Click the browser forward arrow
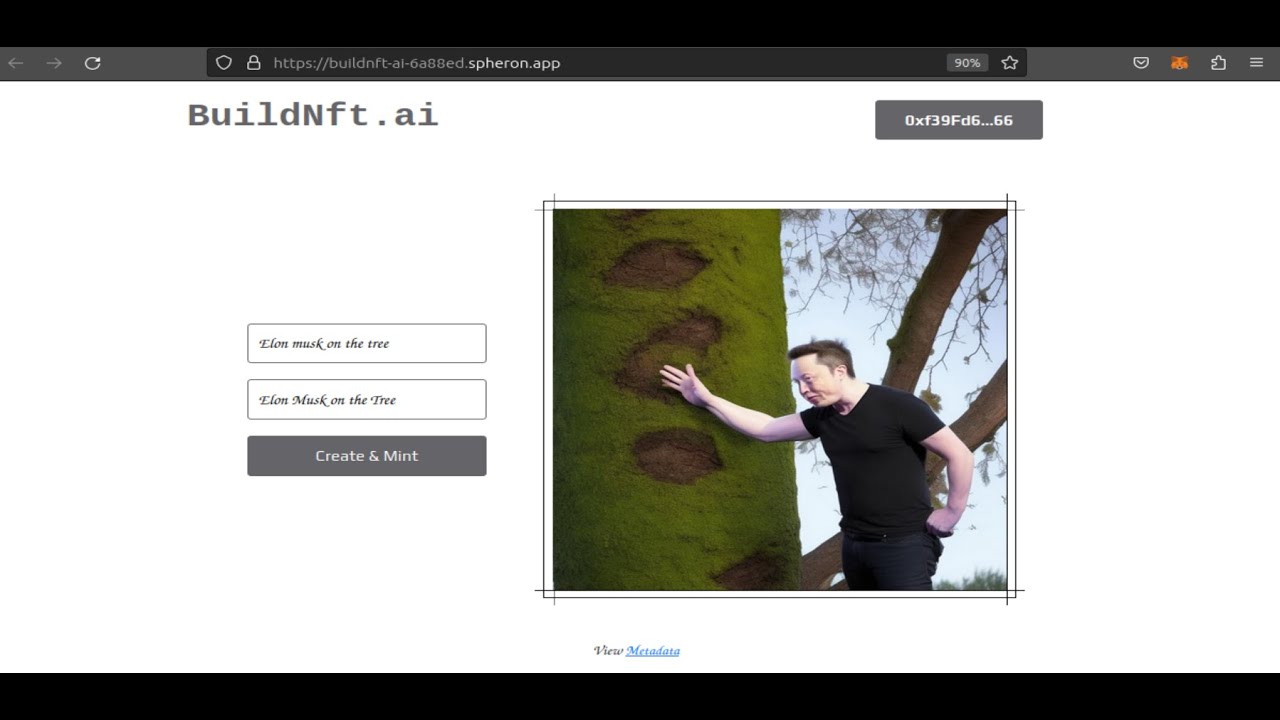 click(x=54, y=63)
